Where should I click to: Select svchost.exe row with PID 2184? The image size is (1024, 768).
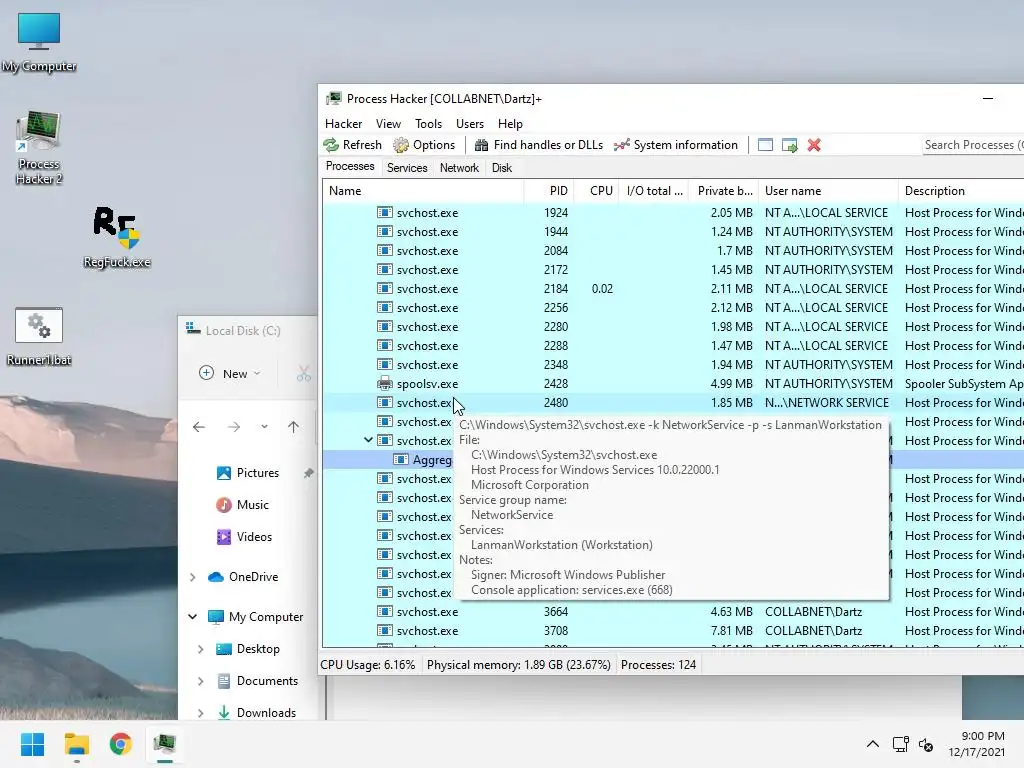(x=673, y=289)
